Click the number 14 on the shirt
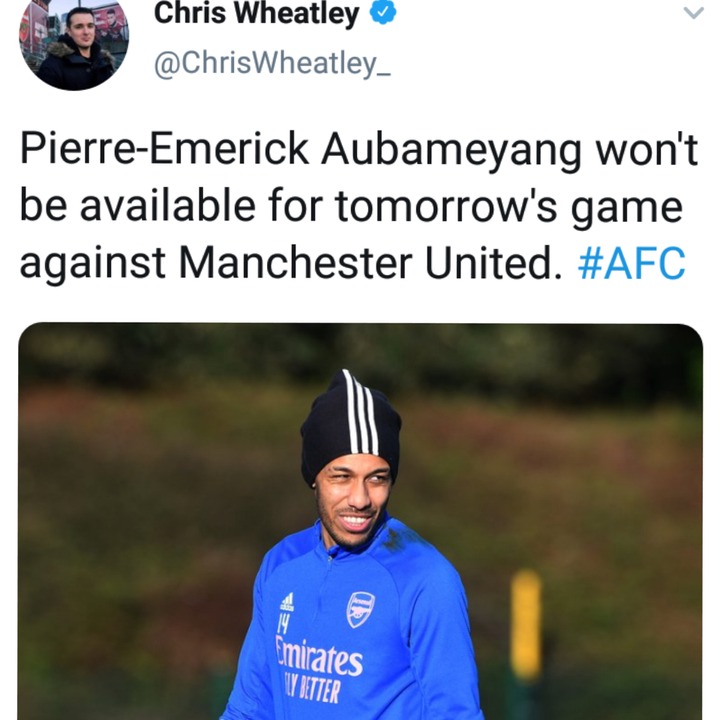This screenshot has width=720, height=720. pyautogui.click(x=284, y=623)
